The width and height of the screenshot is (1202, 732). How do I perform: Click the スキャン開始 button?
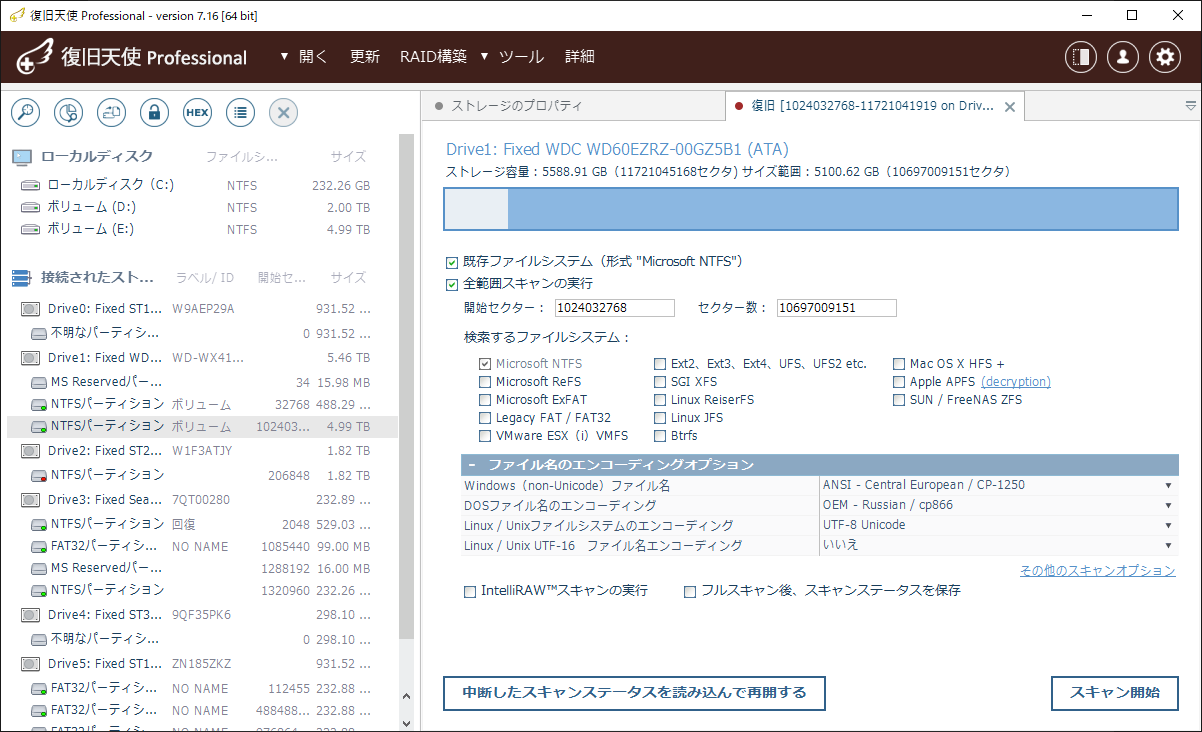click(x=1115, y=693)
